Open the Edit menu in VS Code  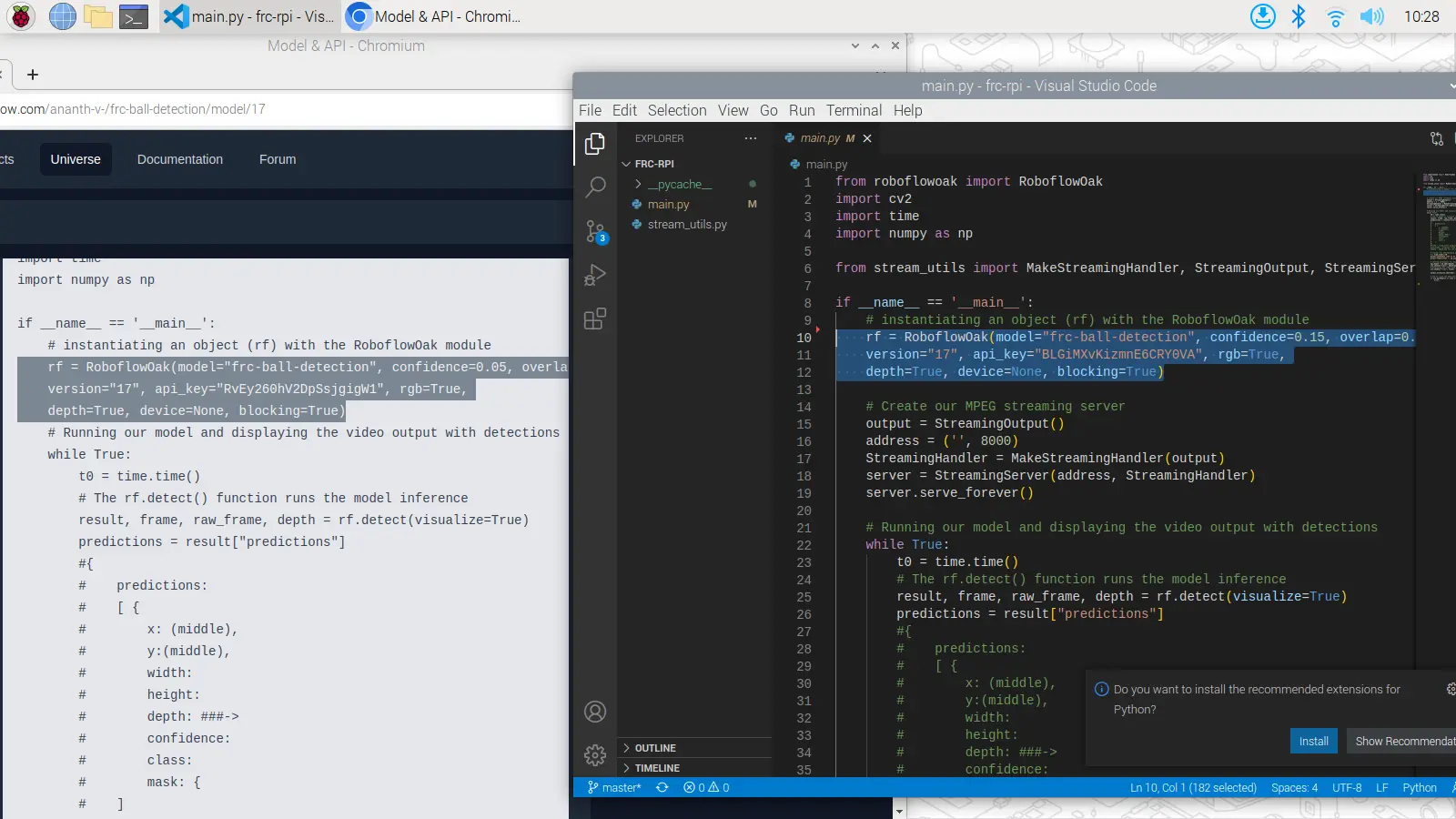coord(624,110)
